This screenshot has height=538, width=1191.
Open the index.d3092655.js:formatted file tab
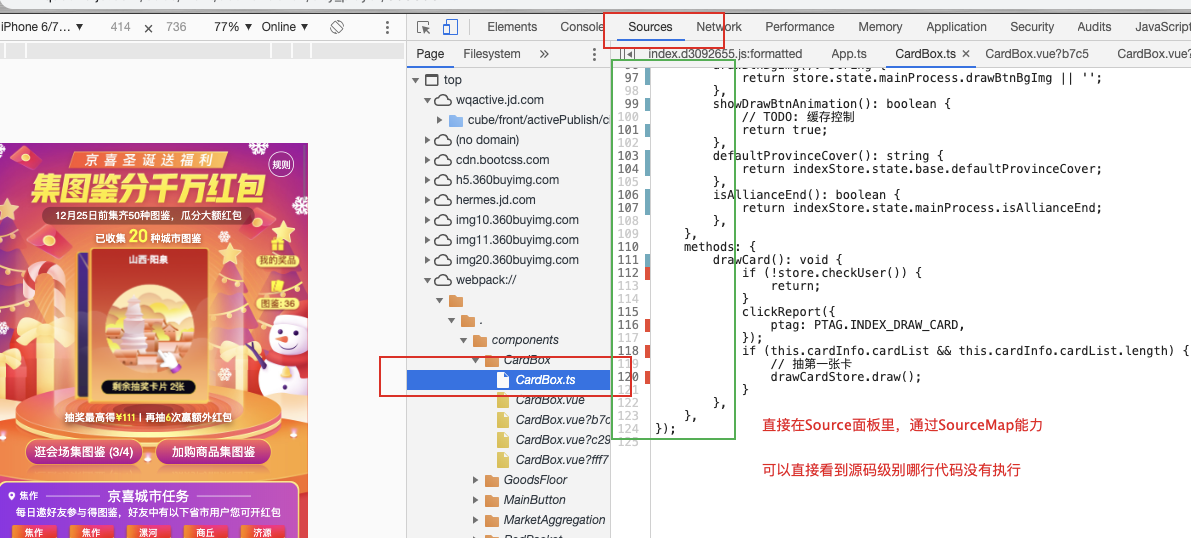pyautogui.click(x=725, y=54)
